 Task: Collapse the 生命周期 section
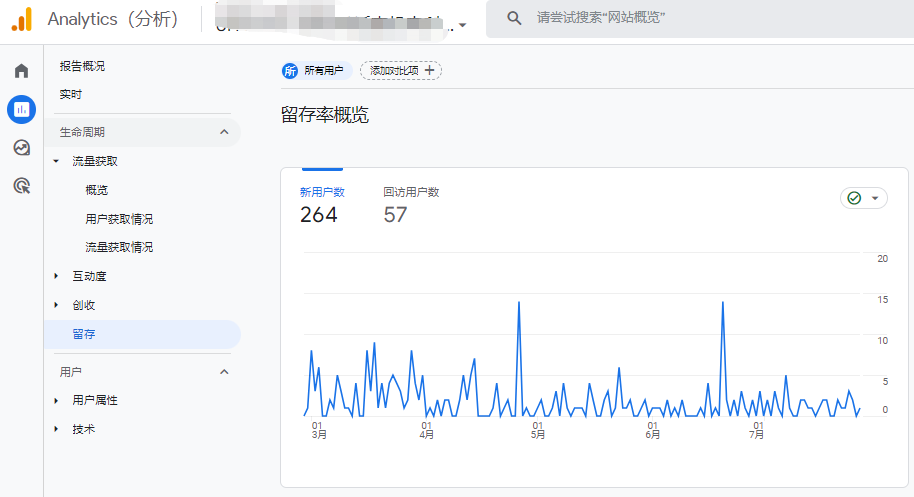(224, 132)
